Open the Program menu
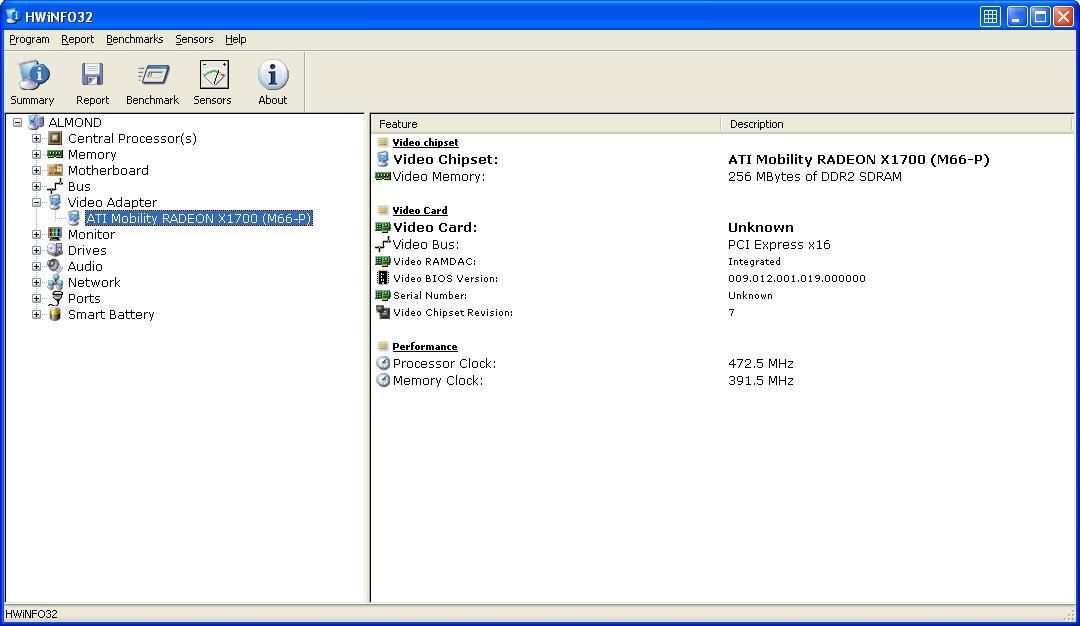The width and height of the screenshot is (1080, 626). 29,39
